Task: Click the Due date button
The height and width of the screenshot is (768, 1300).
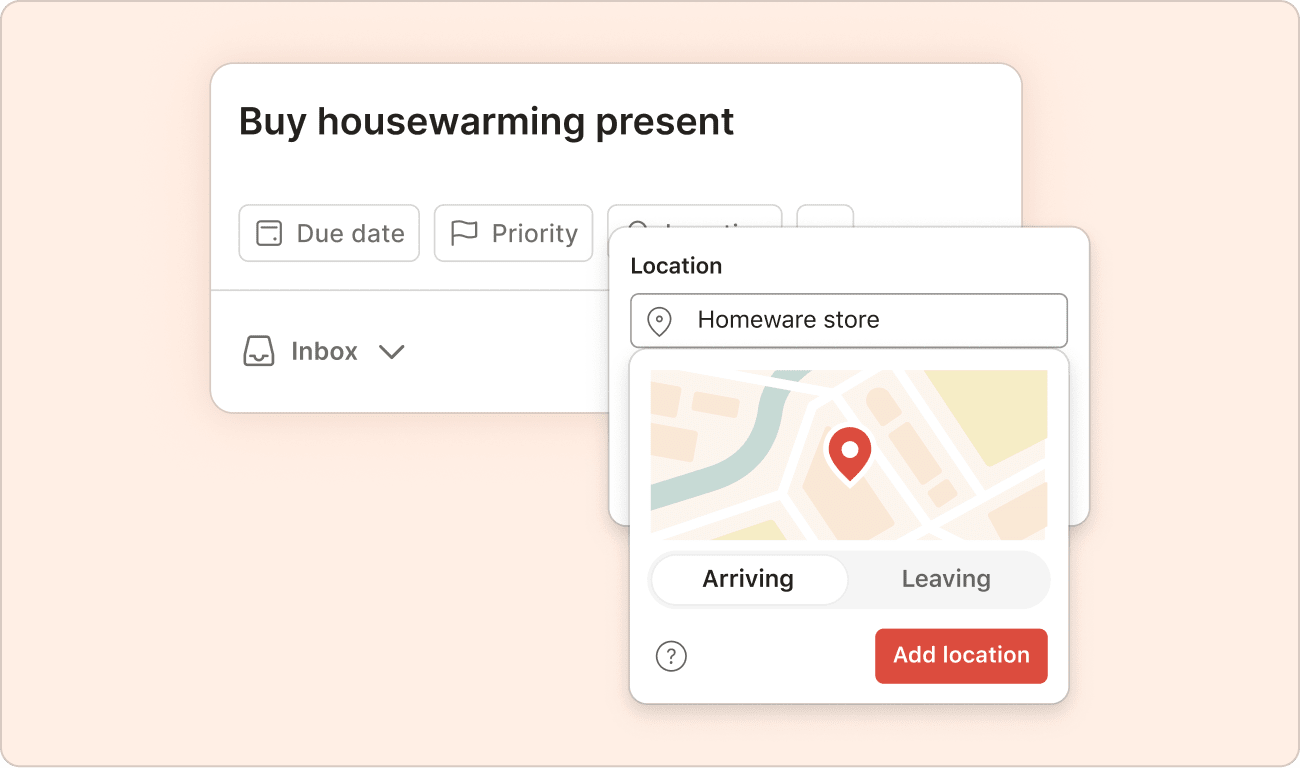Action: pos(329,233)
